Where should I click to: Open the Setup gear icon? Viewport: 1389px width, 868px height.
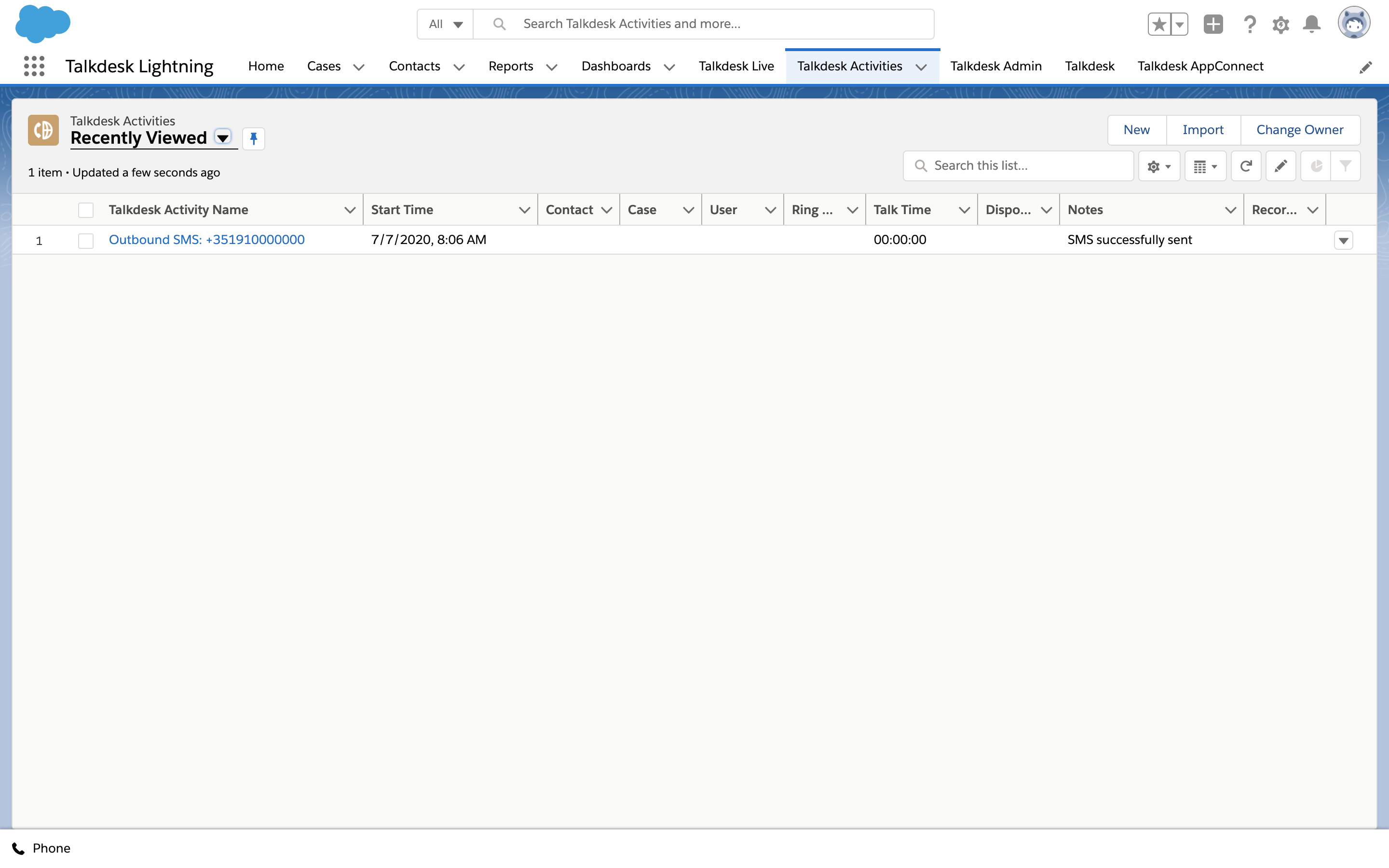click(1280, 24)
